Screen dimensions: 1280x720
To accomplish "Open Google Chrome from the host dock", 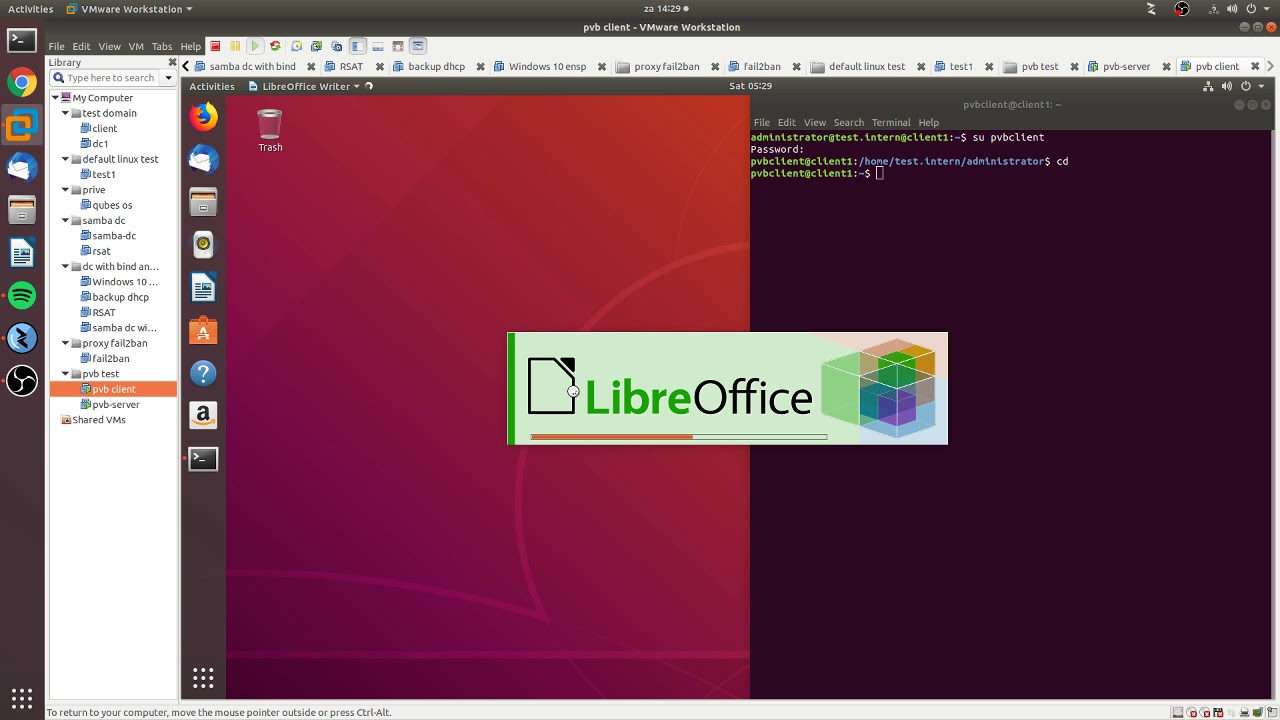I will (22, 82).
